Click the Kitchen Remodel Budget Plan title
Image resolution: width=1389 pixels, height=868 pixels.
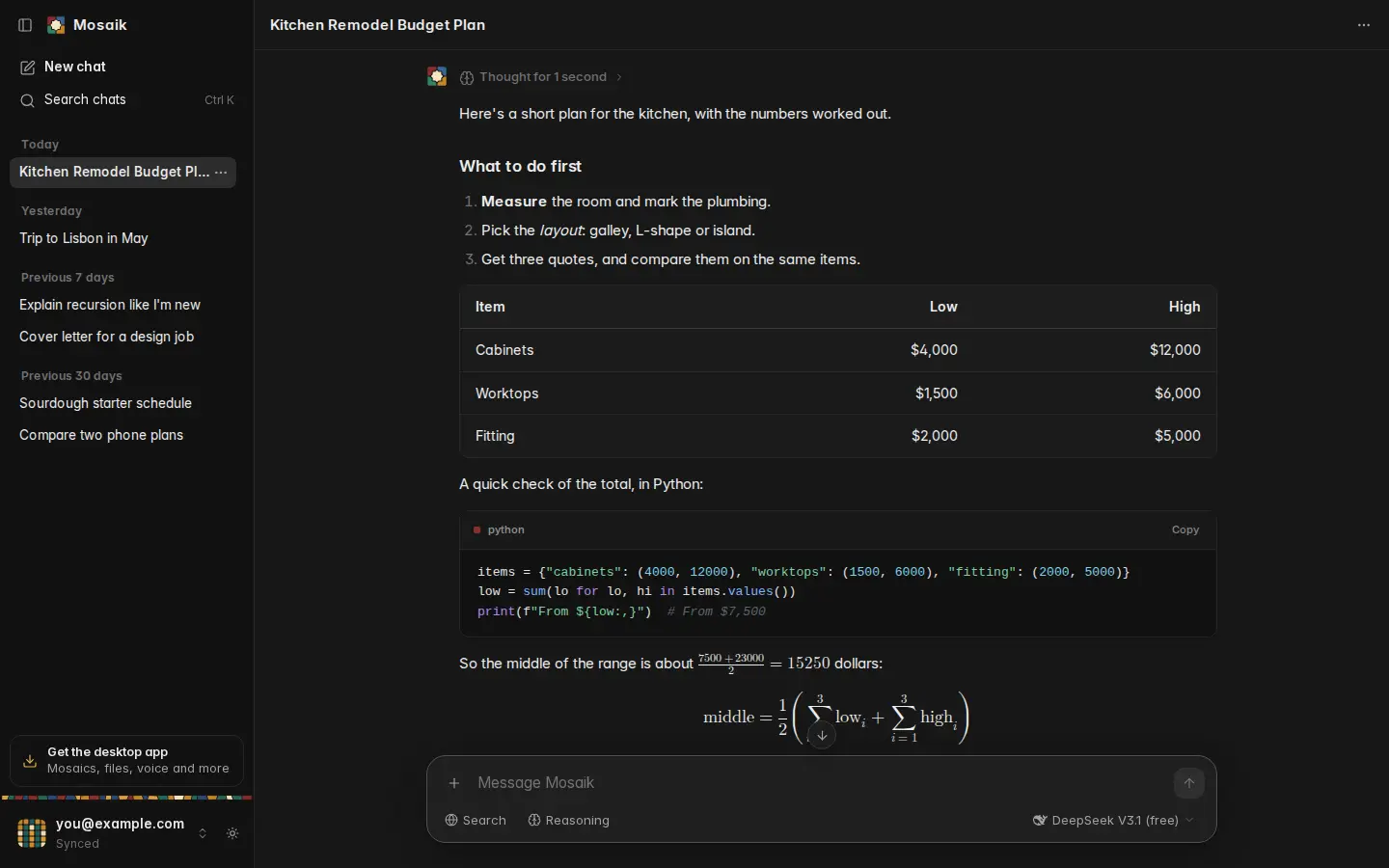coord(378,25)
